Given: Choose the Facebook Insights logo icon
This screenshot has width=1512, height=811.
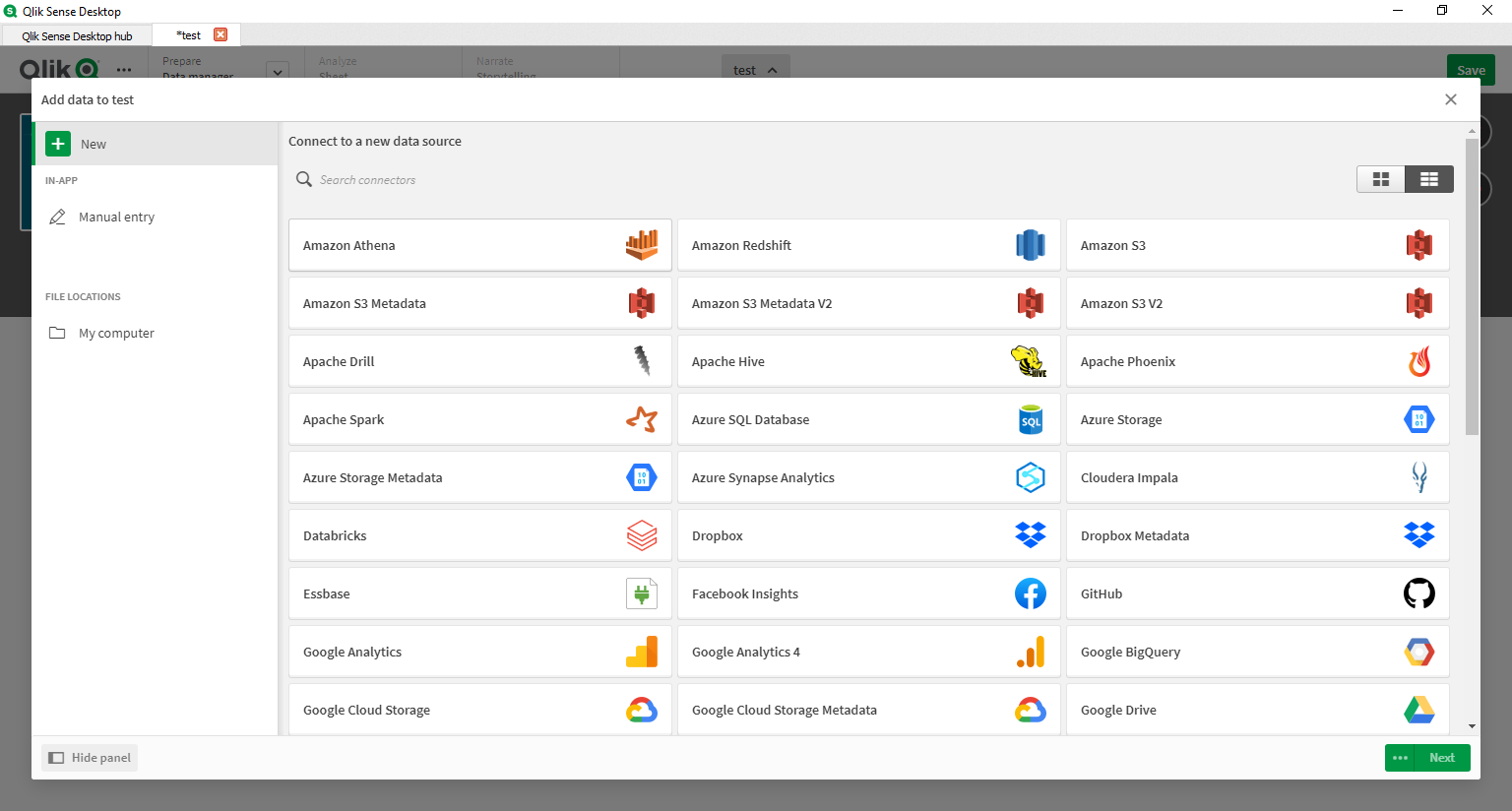Looking at the screenshot, I should [1031, 593].
